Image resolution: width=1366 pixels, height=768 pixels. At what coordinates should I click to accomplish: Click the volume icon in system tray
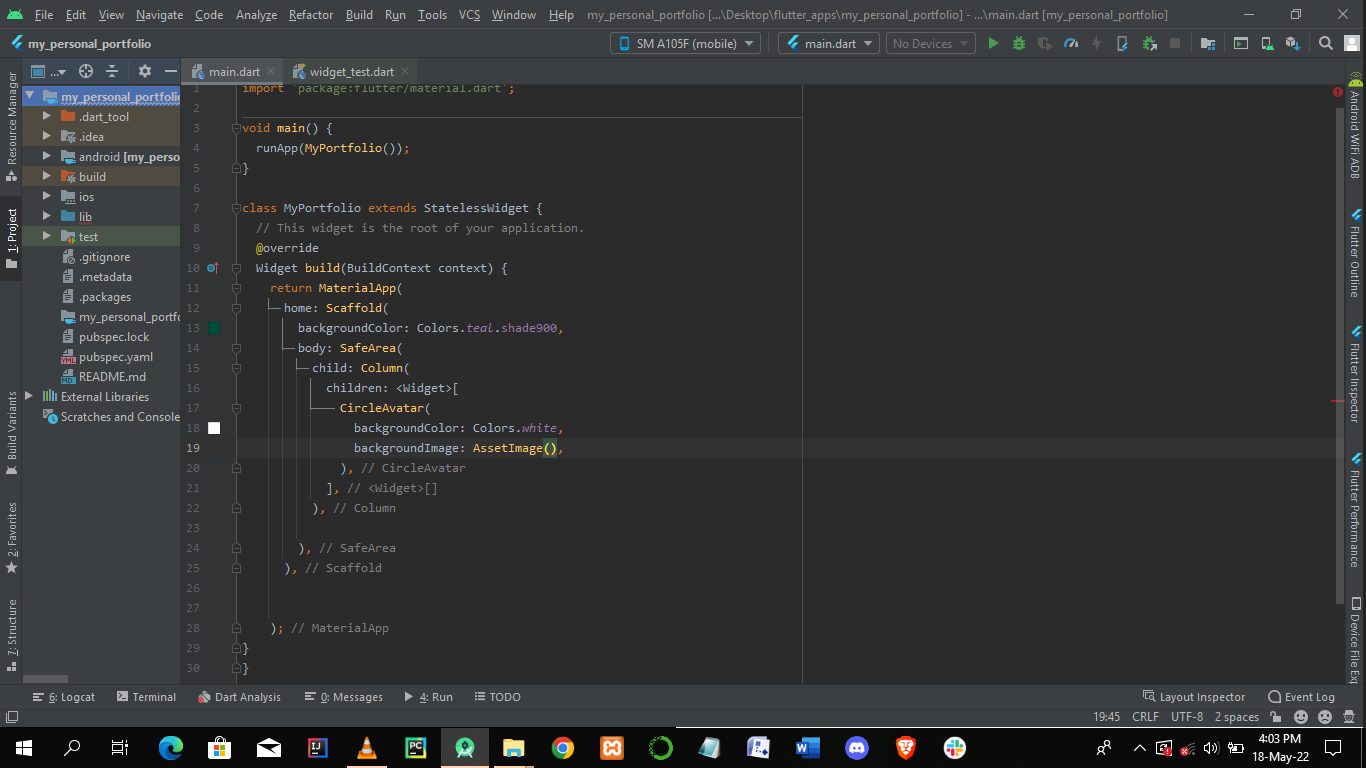[1211, 747]
